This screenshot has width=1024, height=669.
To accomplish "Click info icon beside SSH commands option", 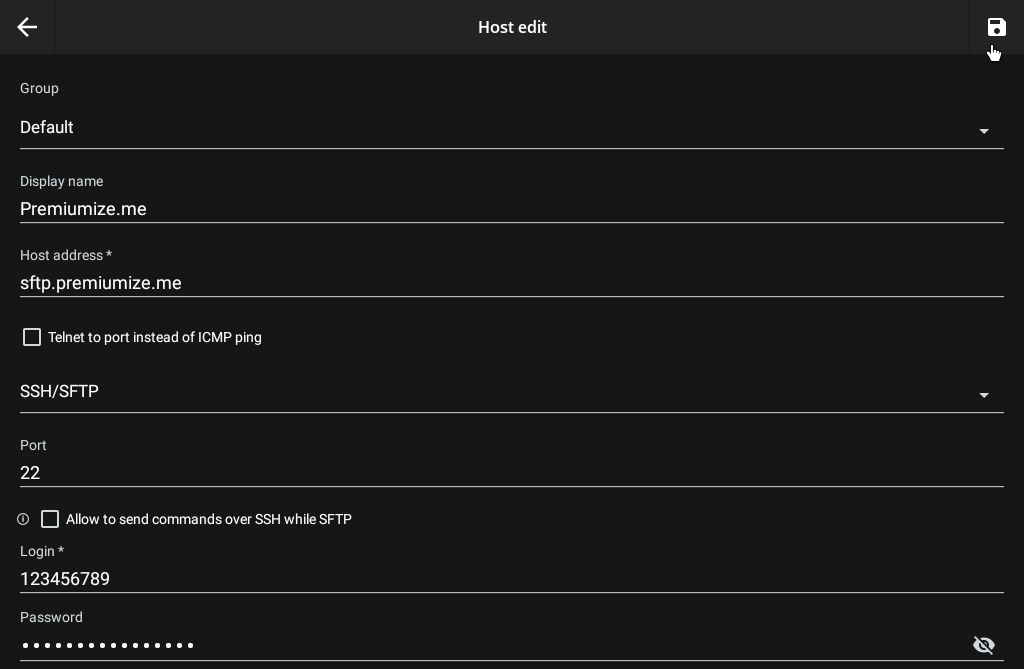I will (23, 519).
